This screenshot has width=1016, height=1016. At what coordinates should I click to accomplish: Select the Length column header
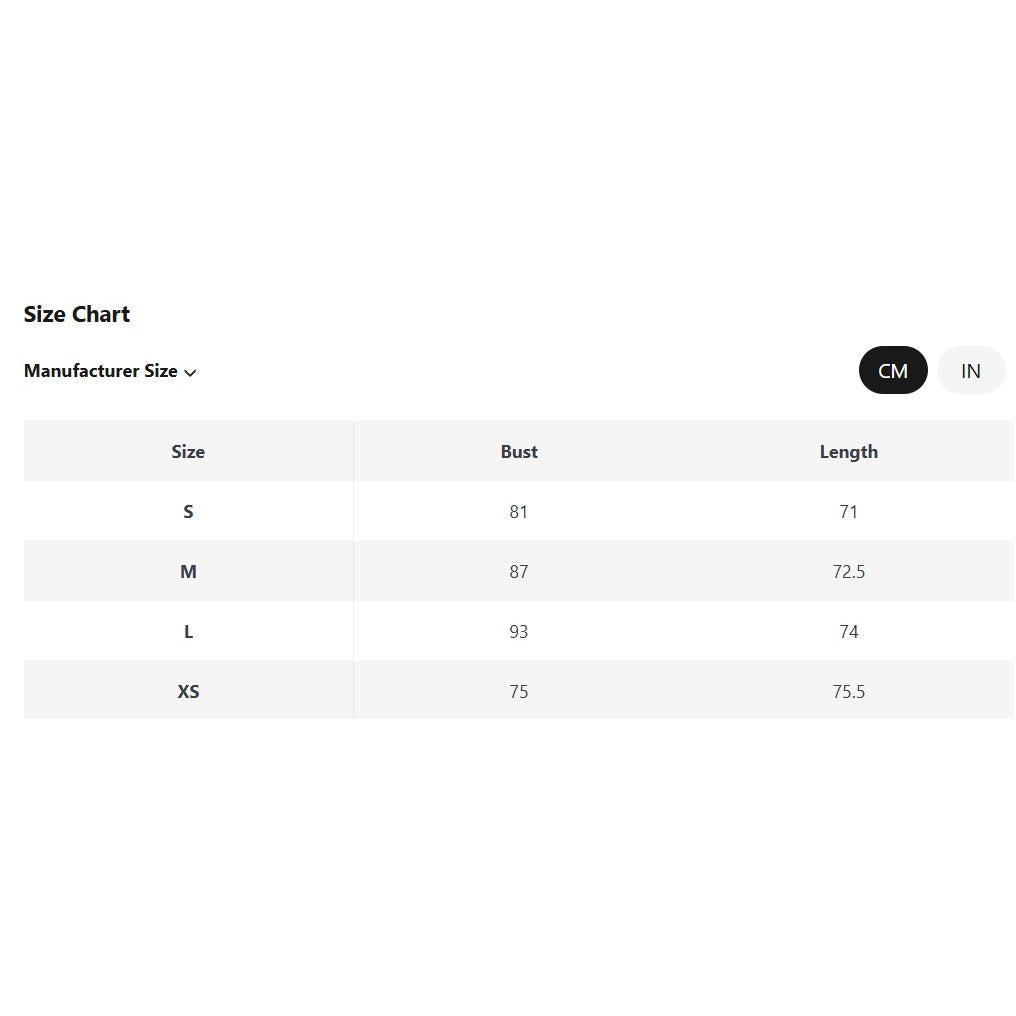[849, 452]
